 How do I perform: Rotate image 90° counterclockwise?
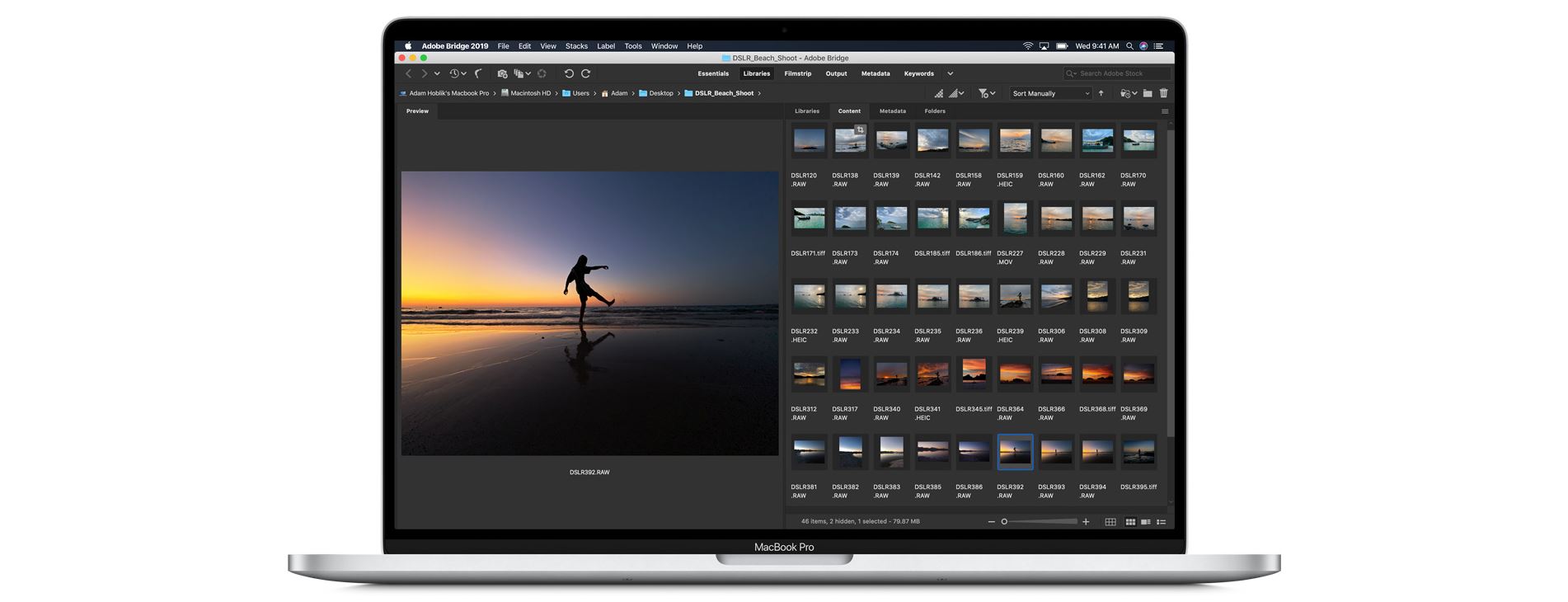coord(569,74)
